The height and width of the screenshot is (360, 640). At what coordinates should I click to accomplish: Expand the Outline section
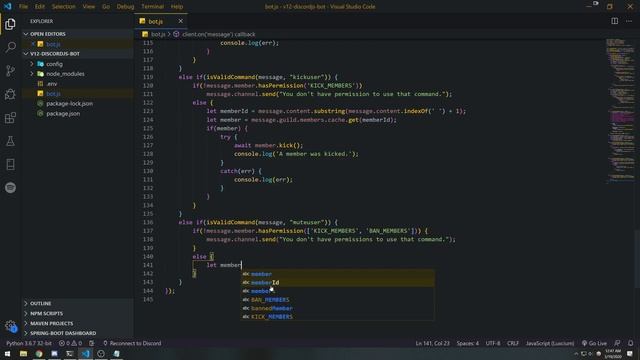pyautogui.click(x=78, y=304)
